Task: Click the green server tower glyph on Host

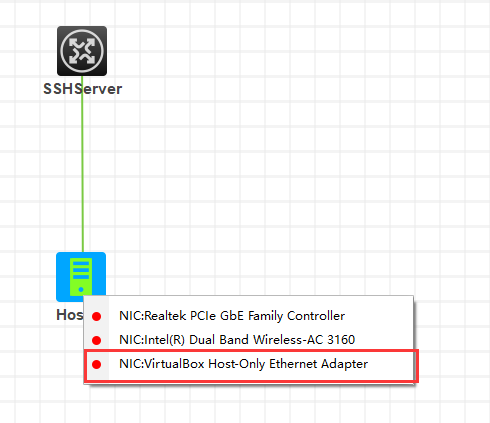Action: (x=81, y=277)
